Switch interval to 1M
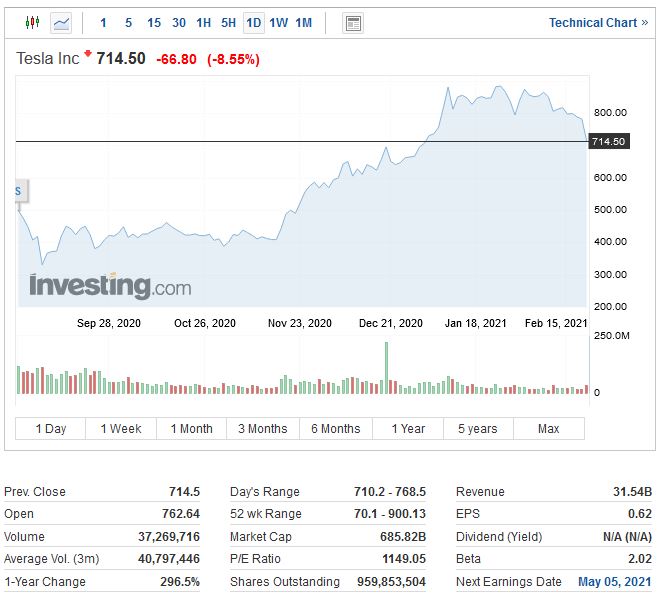Image resolution: width=663 pixels, height=601 pixels. [x=304, y=22]
